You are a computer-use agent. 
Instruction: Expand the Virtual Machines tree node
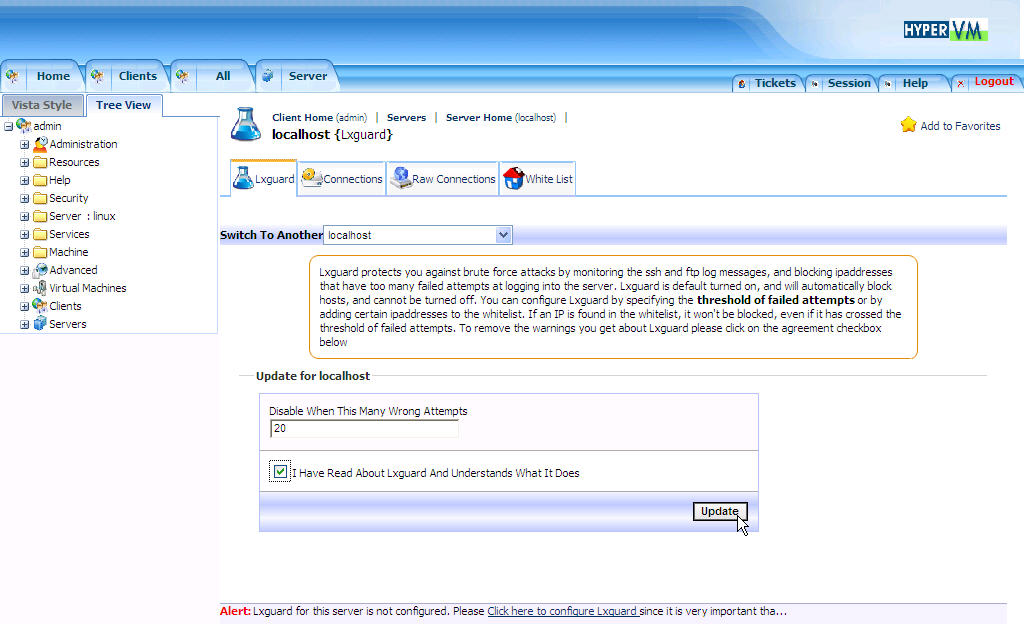(24, 289)
